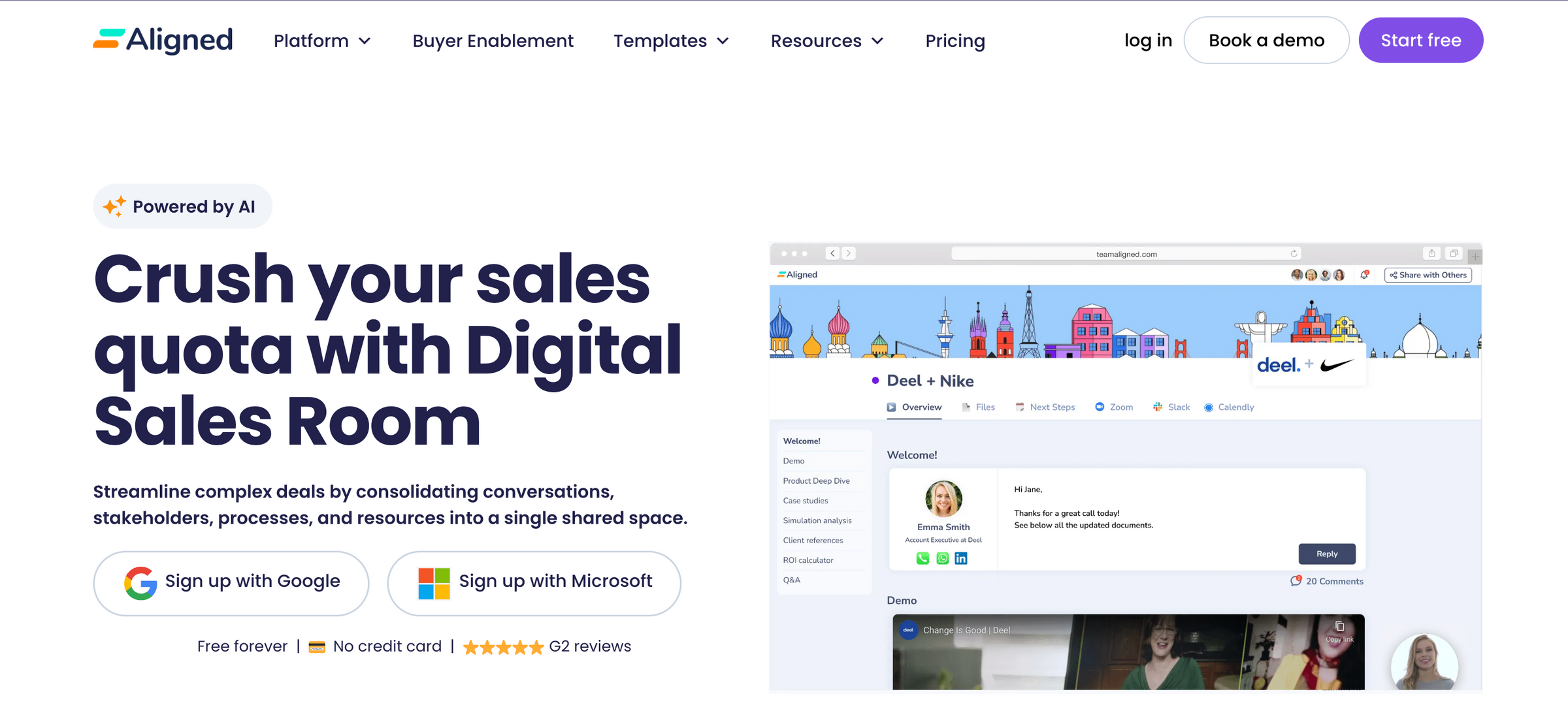Select Q&A in sidebar
1568x711 pixels.
792,580
